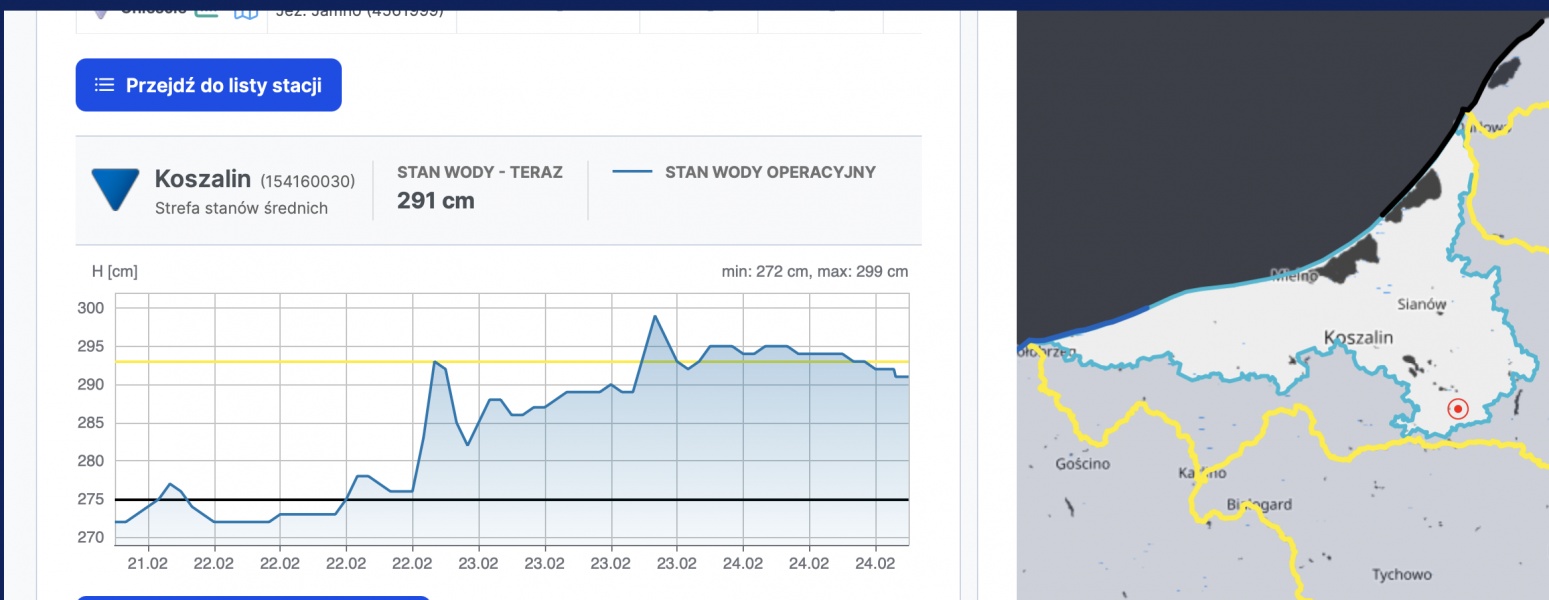Click the blue triangle Koszalin station icon
1549x600 pixels.
click(x=115, y=188)
